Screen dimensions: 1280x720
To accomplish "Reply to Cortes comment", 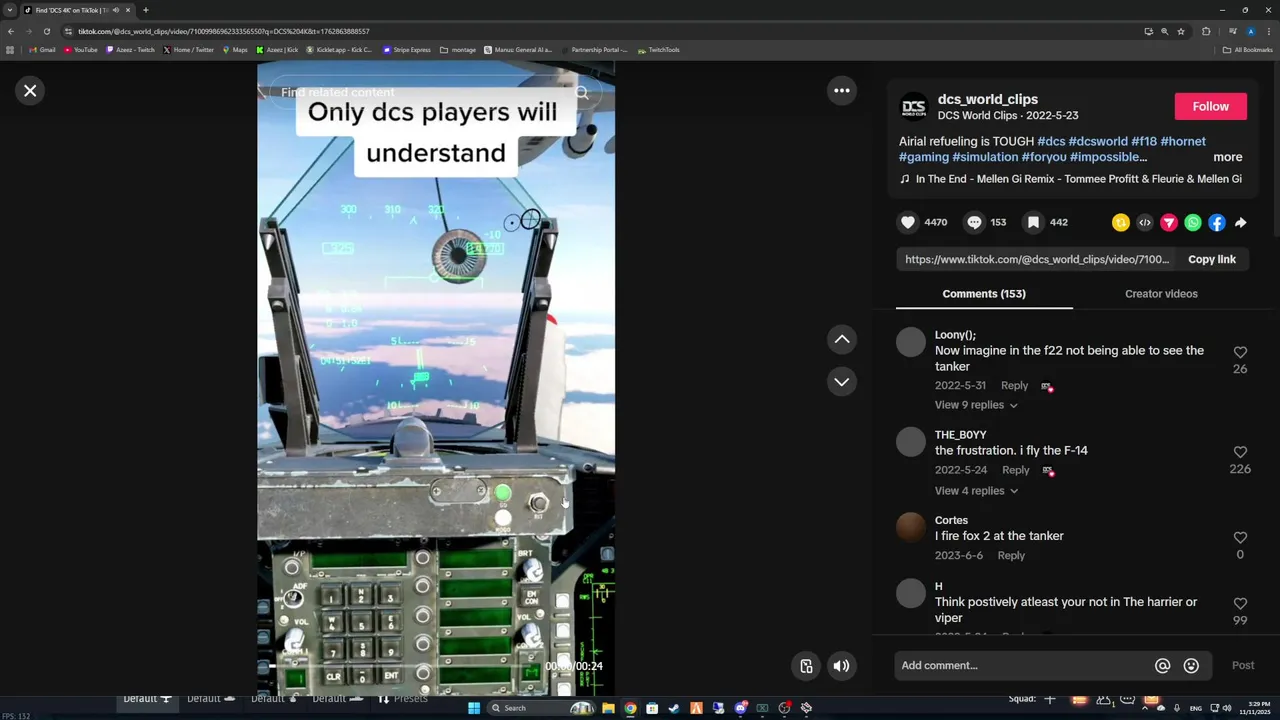I will point(1011,556).
